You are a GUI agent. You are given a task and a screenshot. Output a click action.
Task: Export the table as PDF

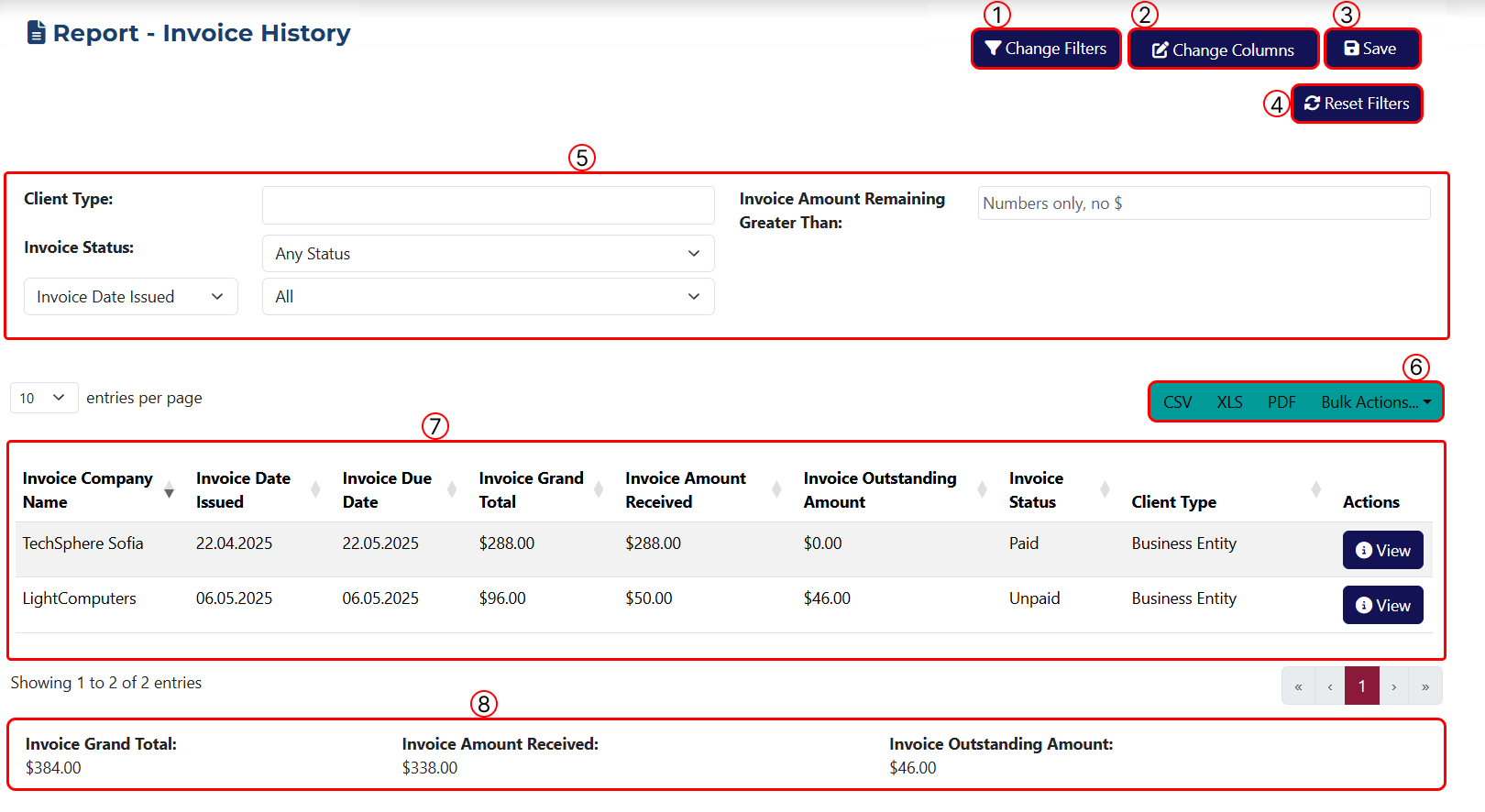pos(1281,402)
